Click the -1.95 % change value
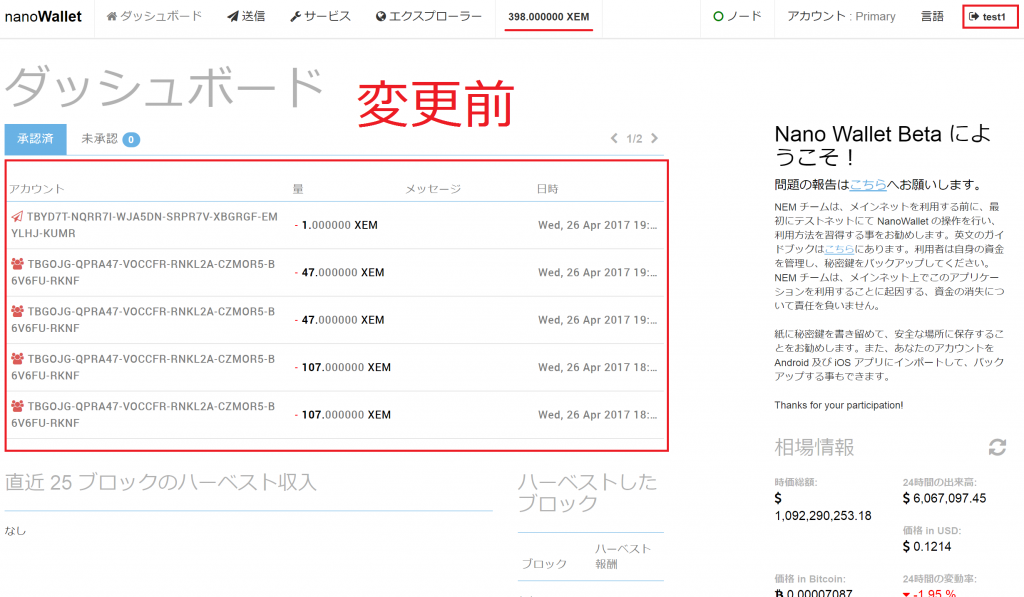Image resolution: width=1024 pixels, height=597 pixels. click(929, 593)
